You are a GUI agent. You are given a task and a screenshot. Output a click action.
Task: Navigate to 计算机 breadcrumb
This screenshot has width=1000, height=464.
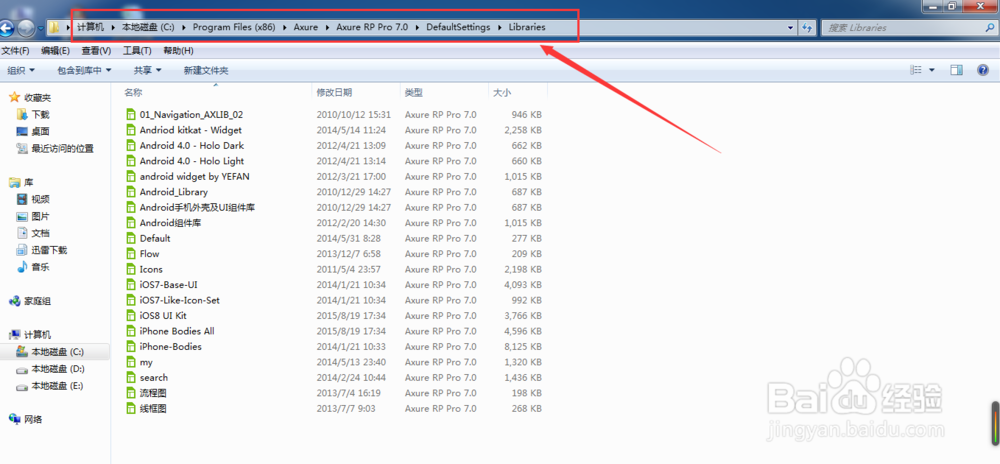(91, 27)
